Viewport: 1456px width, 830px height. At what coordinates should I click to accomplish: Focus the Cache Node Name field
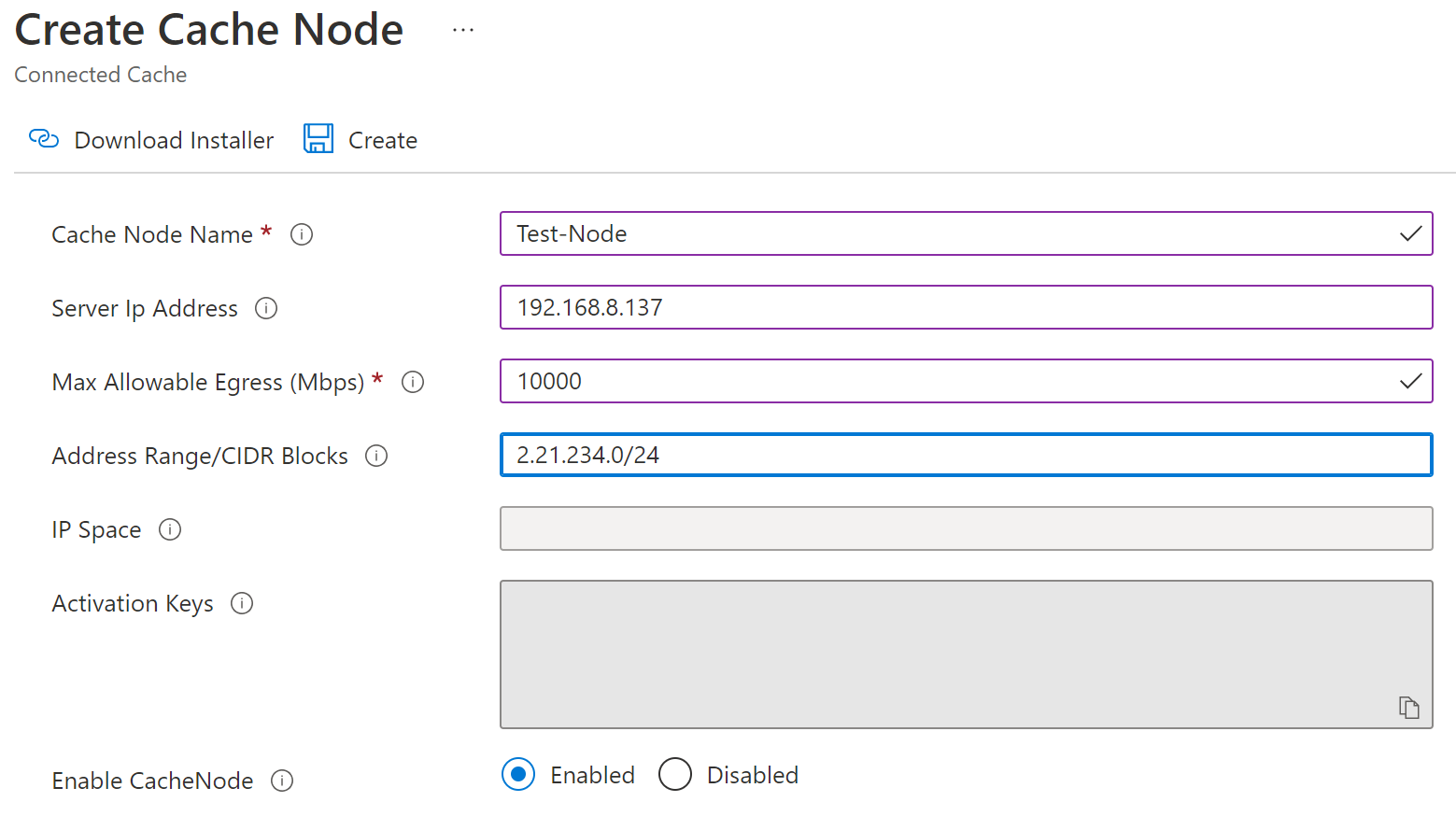[953, 233]
